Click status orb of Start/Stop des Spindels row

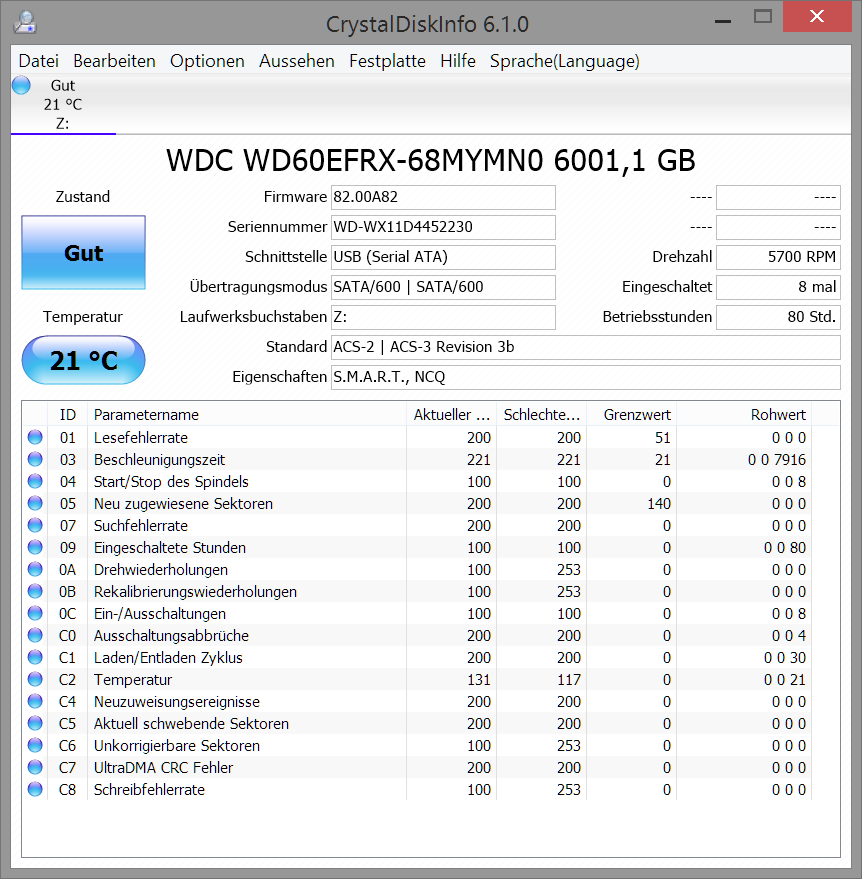35,481
